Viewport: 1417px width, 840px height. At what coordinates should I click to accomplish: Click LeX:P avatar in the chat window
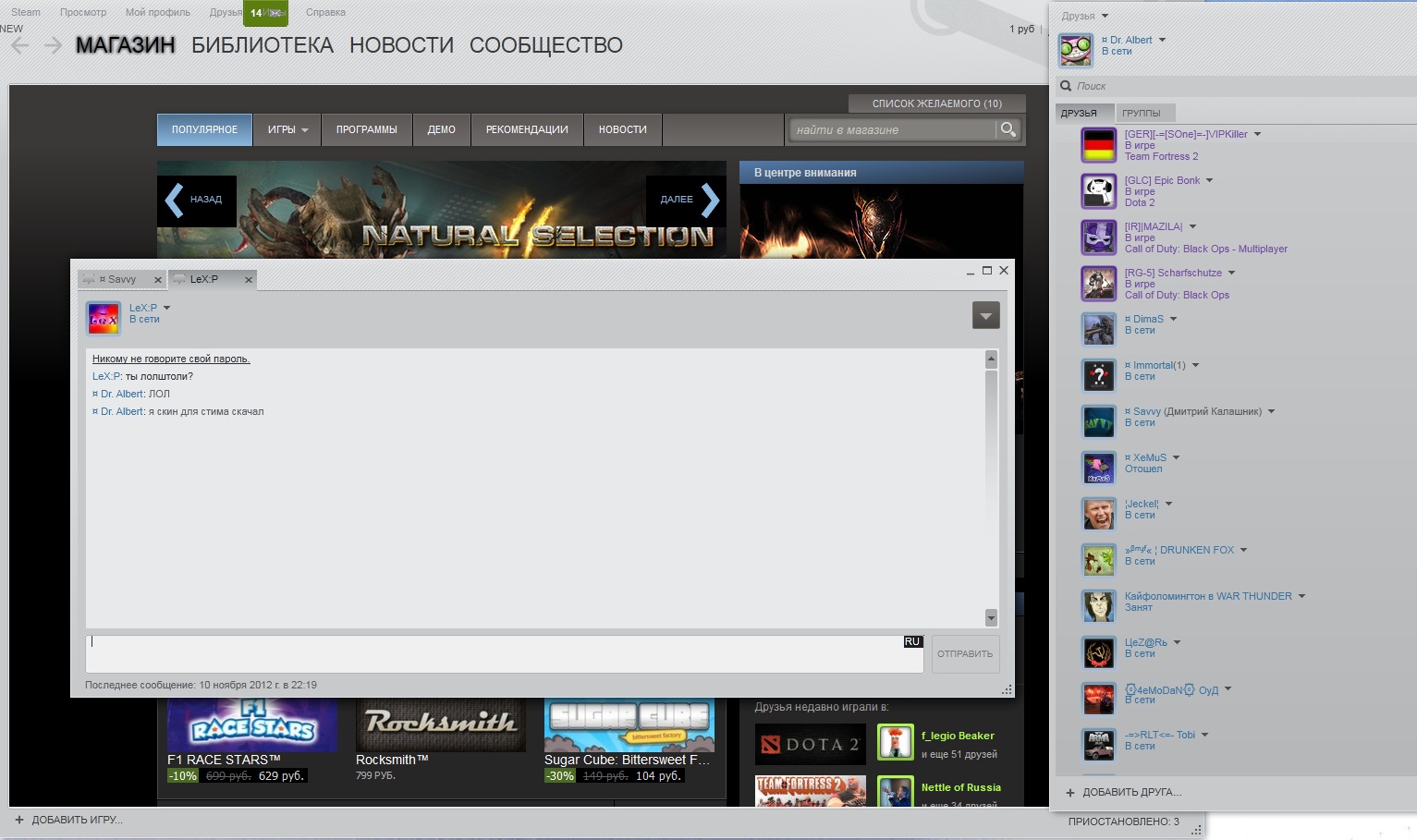(104, 319)
